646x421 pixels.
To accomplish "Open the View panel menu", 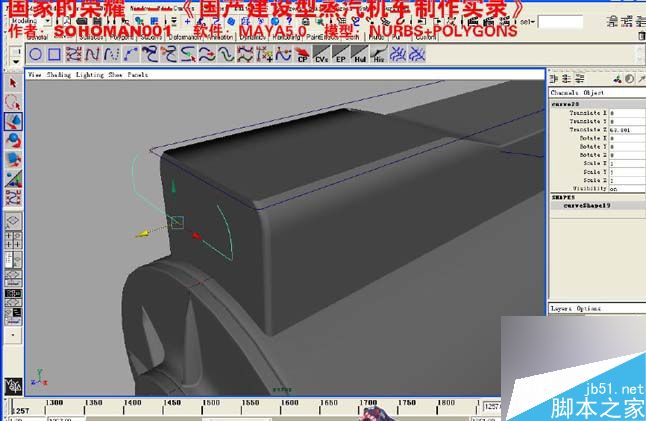I will tap(35, 75).
